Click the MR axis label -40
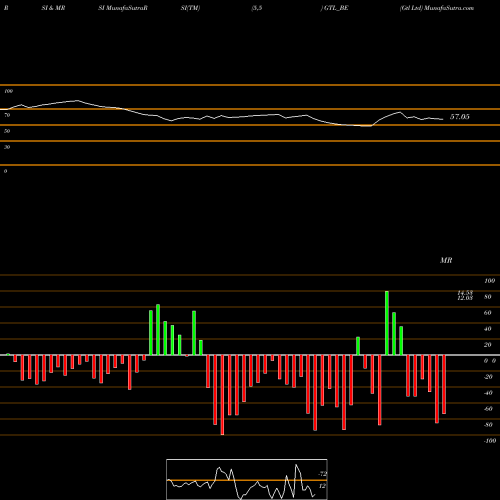 click(x=488, y=393)
